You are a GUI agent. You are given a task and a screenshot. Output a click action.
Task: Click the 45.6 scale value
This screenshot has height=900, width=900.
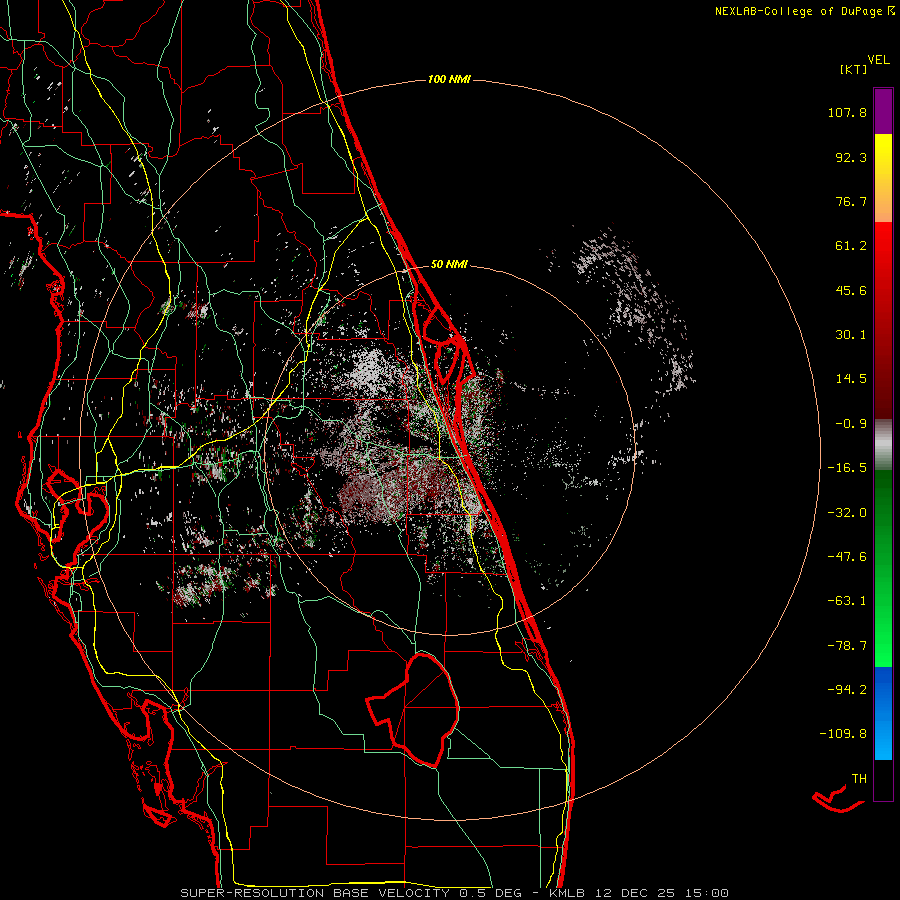click(851, 290)
